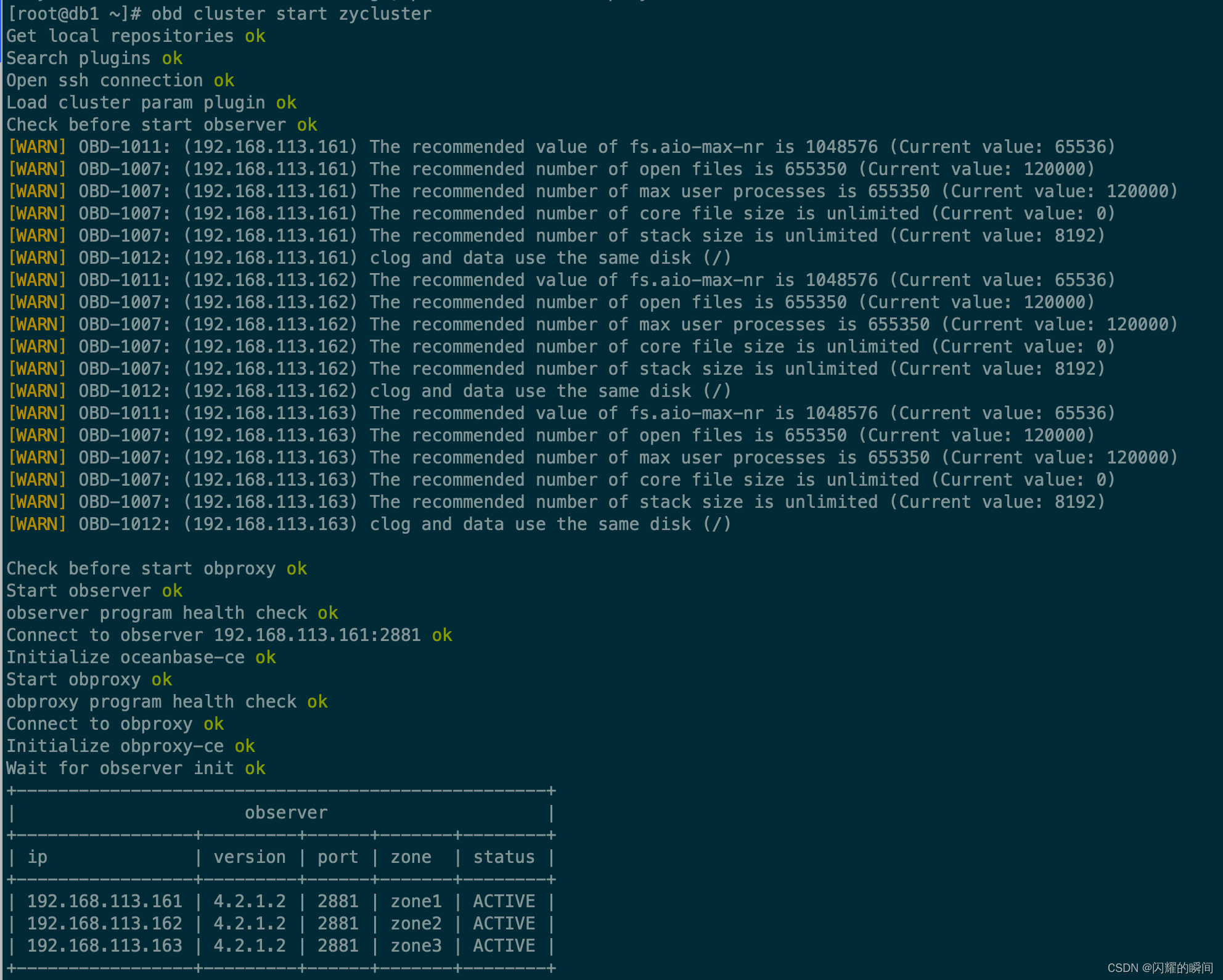Viewport: 1223px width, 980px height.
Task: Click IP 192.168.113.161 in observer table
Action: coord(104,901)
